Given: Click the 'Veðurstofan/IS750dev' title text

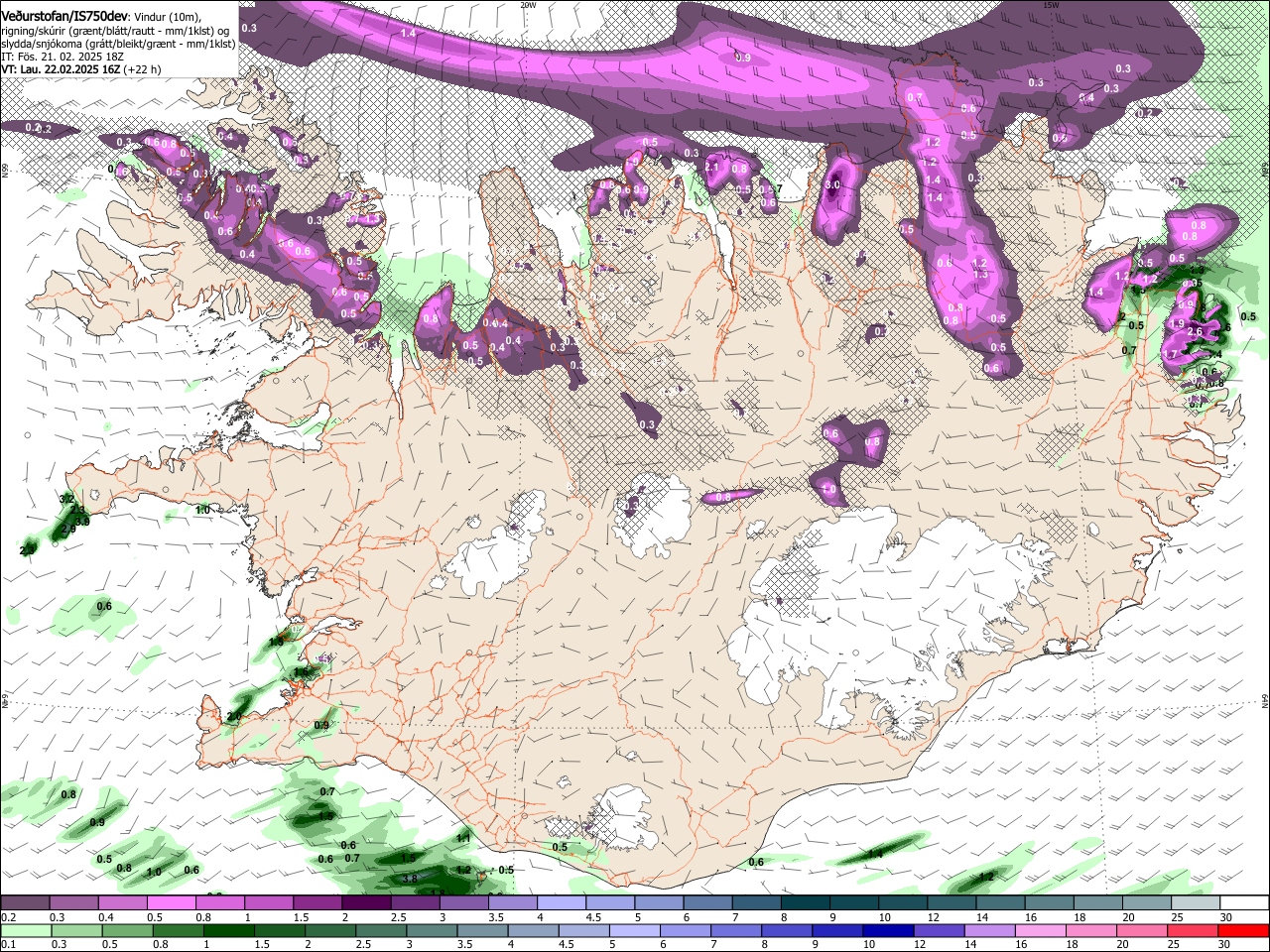Looking at the screenshot, I should [63, 16].
